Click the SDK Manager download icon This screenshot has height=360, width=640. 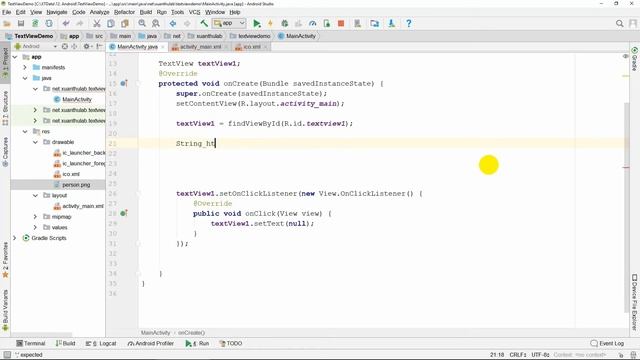point(391,24)
